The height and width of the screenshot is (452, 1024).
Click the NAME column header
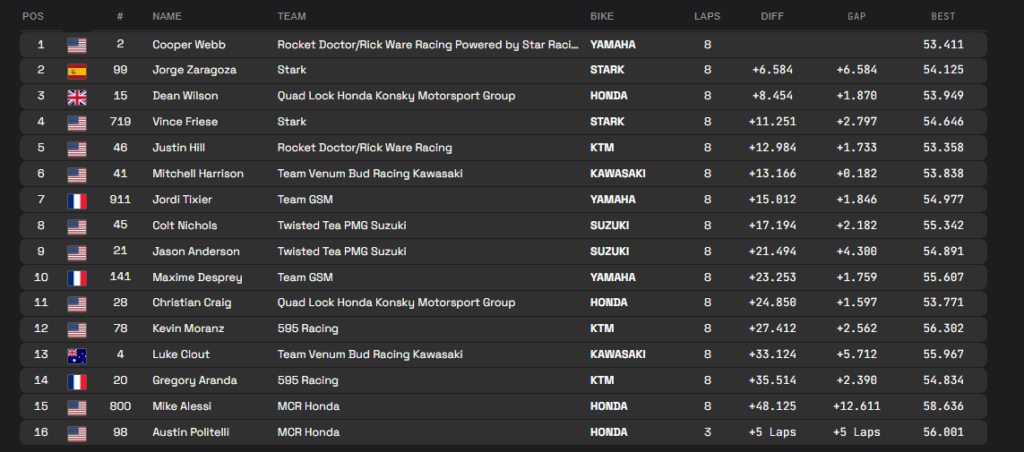pos(167,16)
